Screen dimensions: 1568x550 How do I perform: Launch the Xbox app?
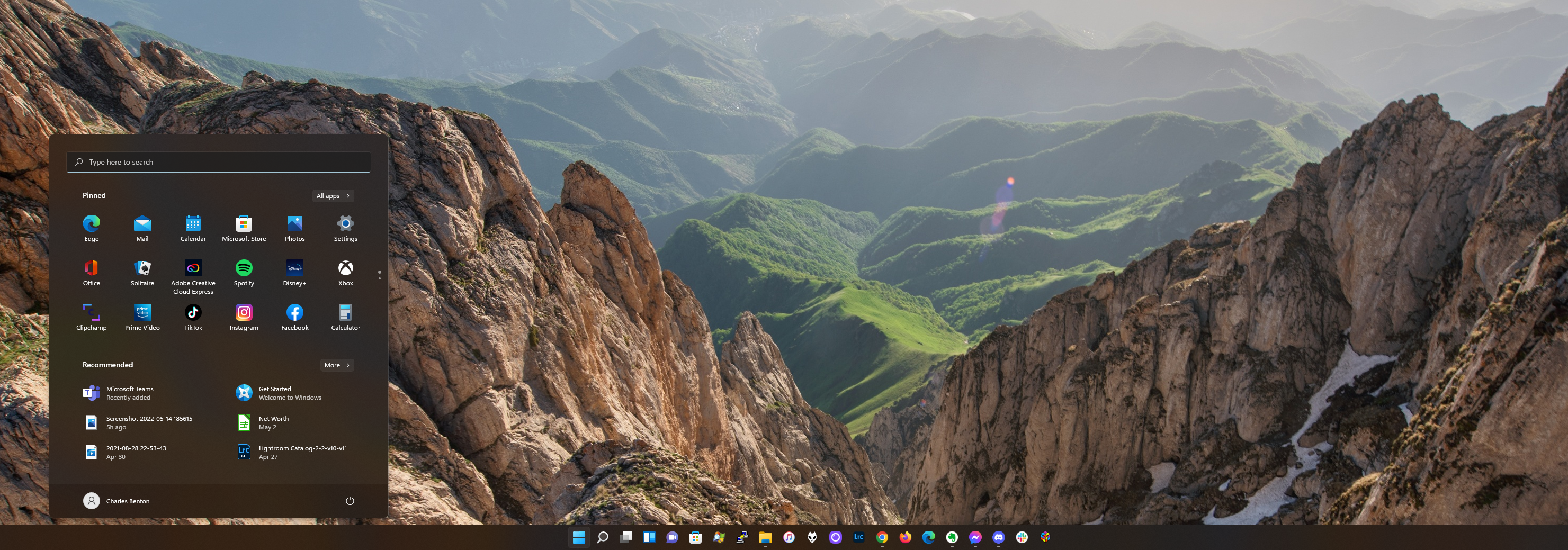click(x=345, y=268)
